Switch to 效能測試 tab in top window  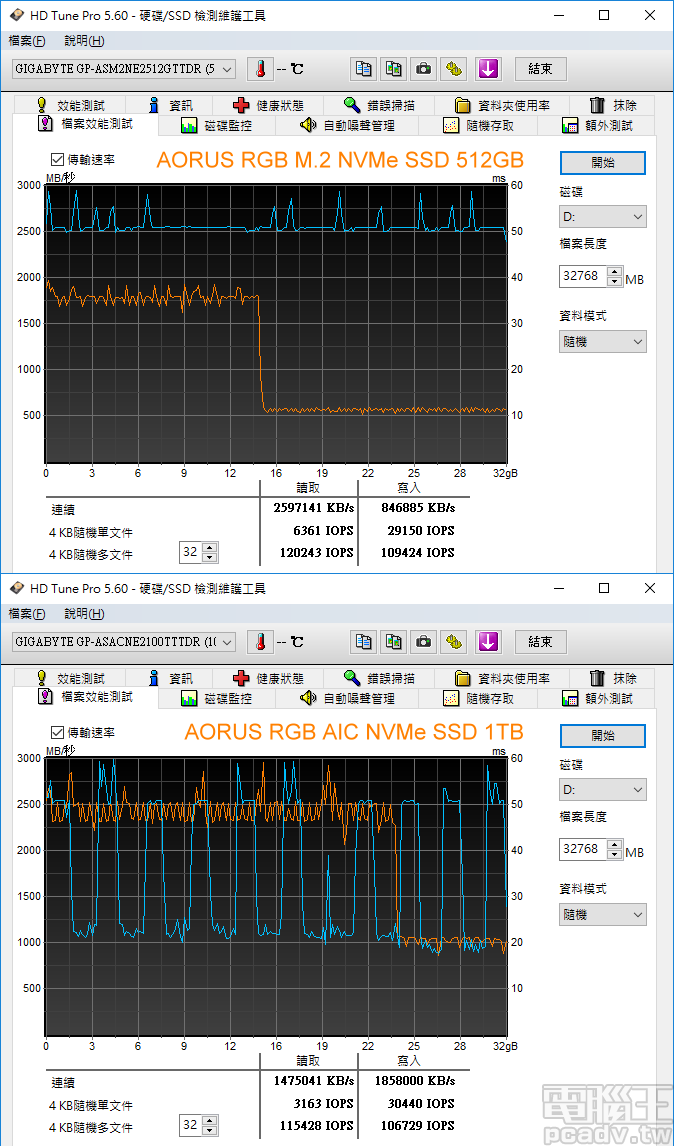pyautogui.click(x=70, y=105)
